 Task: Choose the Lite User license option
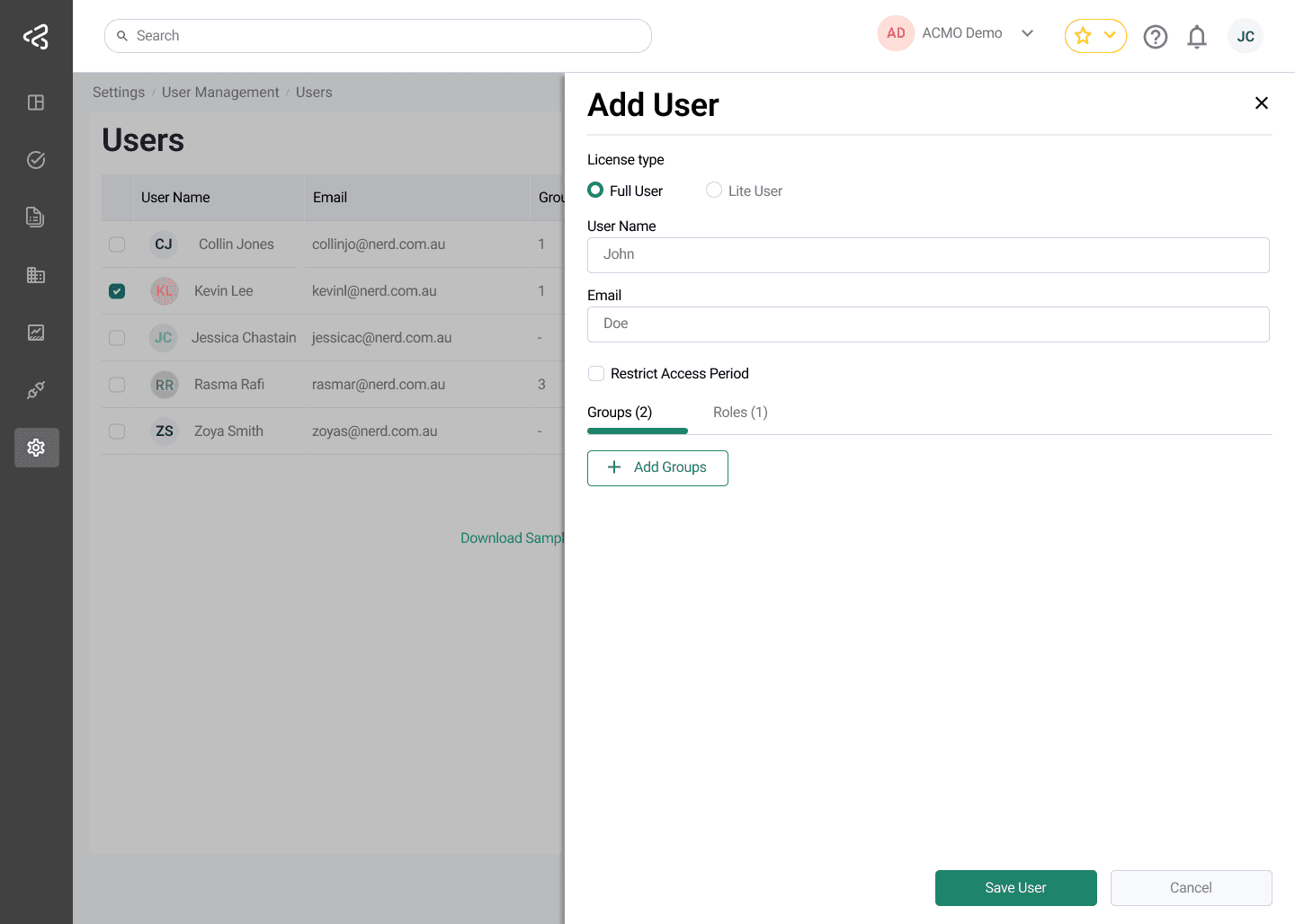(713, 190)
